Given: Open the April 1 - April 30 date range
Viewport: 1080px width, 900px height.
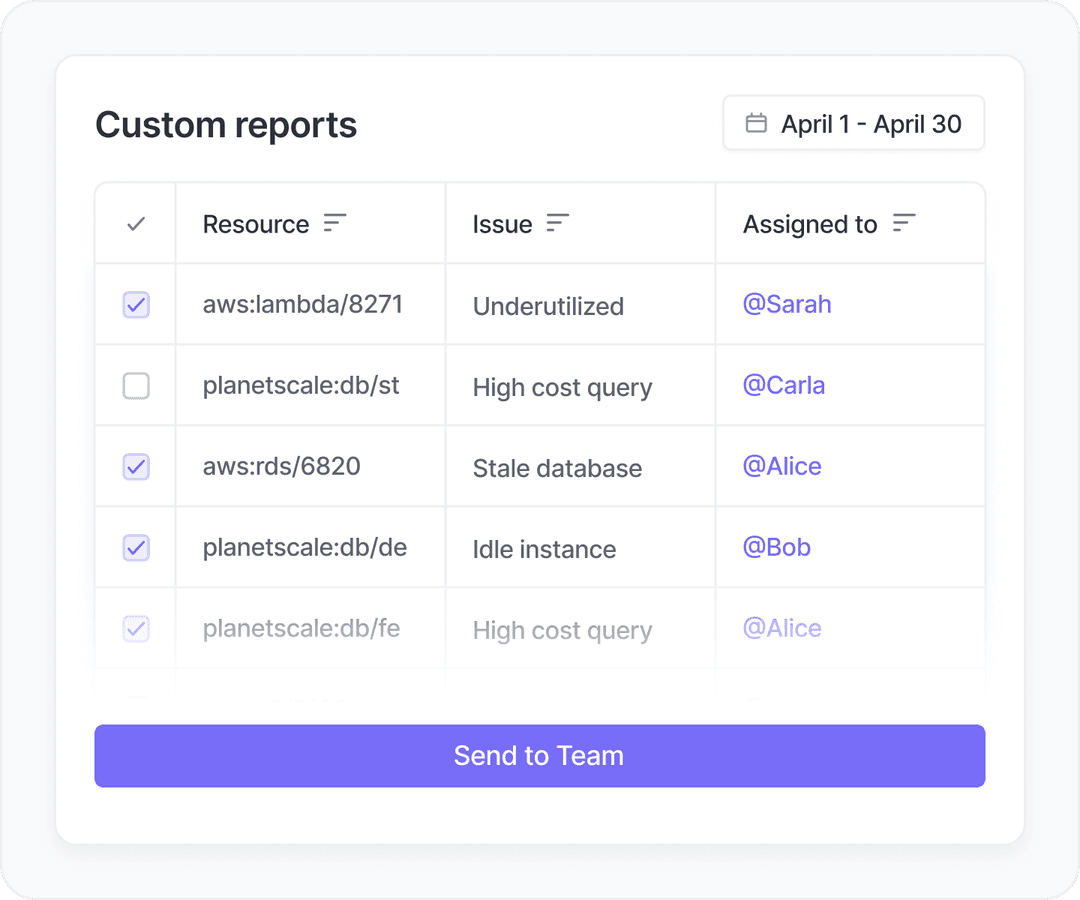Looking at the screenshot, I should click(x=854, y=124).
